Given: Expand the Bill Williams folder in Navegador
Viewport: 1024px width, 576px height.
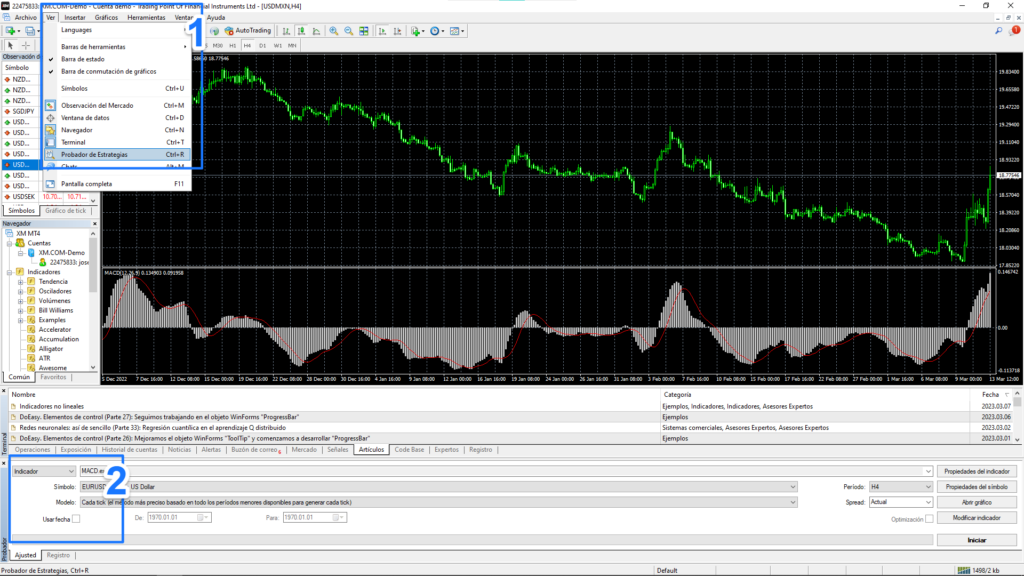Looking at the screenshot, I should [x=20, y=310].
